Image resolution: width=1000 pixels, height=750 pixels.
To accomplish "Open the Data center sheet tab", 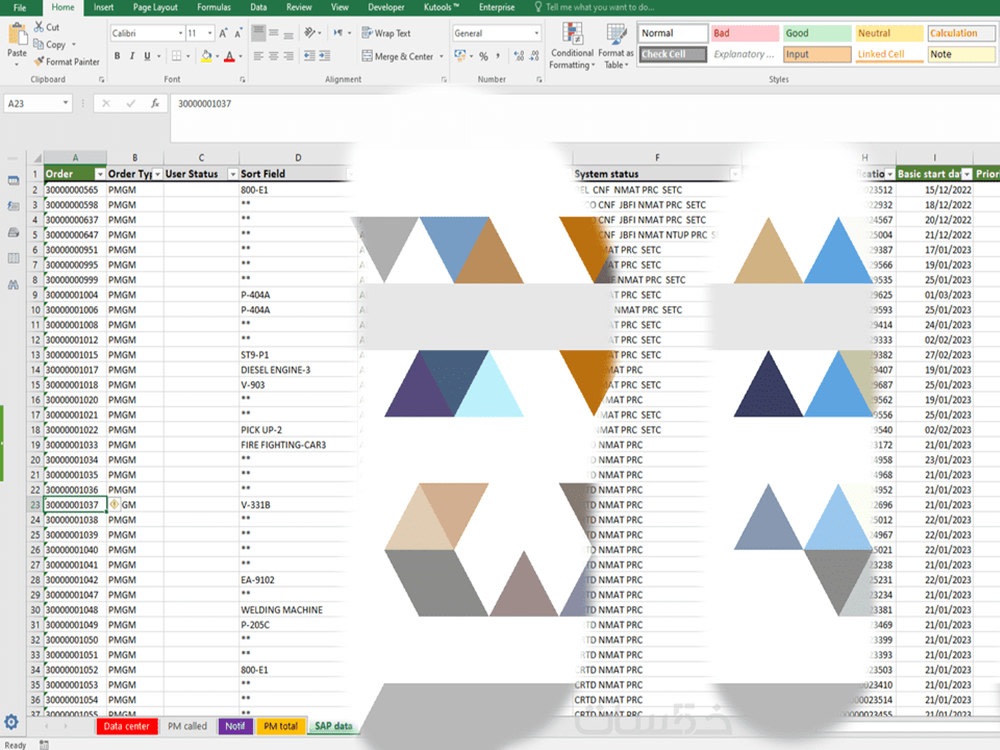I will coord(126,726).
